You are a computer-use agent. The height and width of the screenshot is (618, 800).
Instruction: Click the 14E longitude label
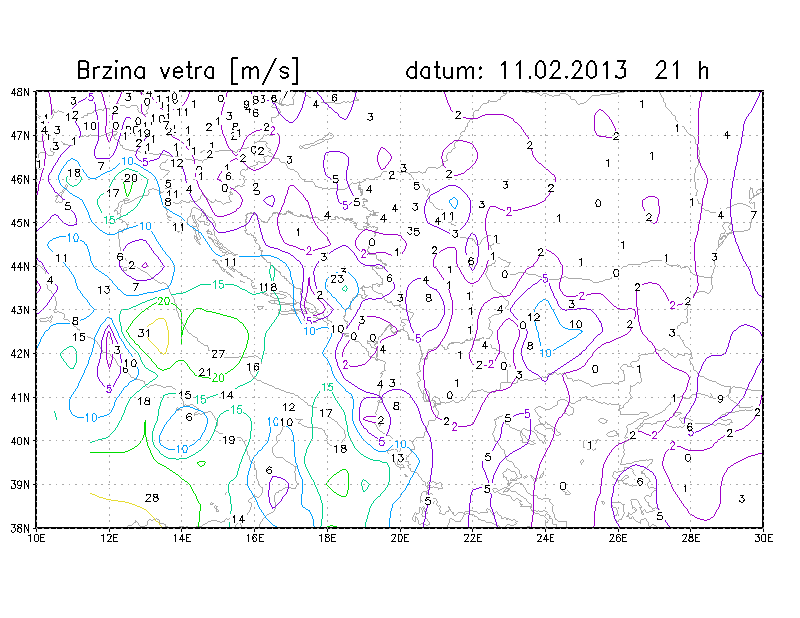(x=182, y=538)
